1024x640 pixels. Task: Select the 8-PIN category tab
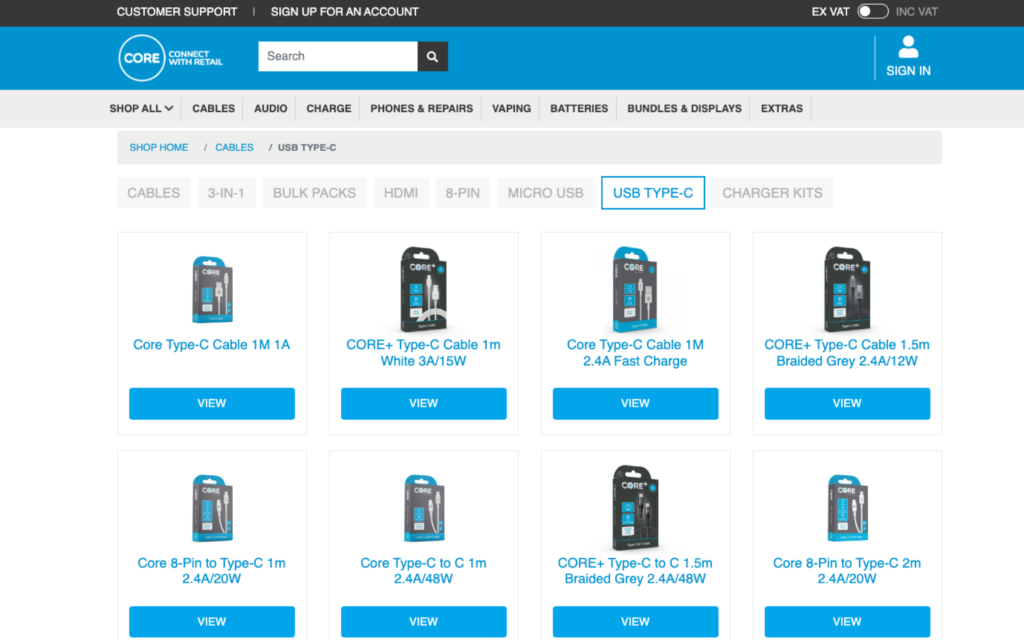coord(462,193)
